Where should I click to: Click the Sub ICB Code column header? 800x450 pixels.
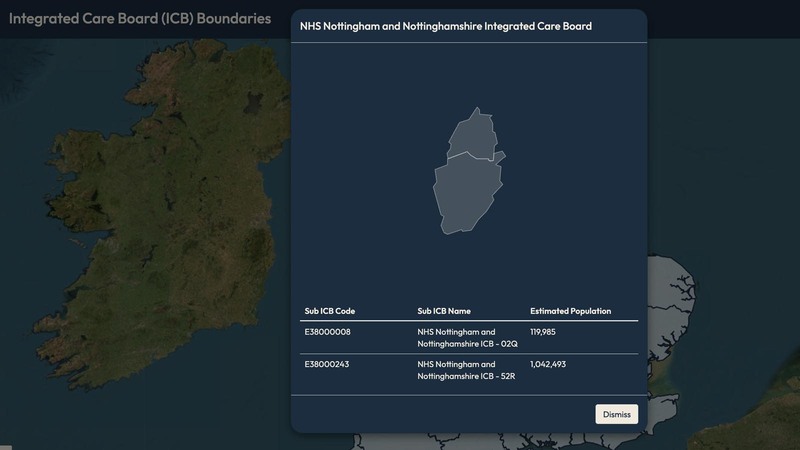329,311
